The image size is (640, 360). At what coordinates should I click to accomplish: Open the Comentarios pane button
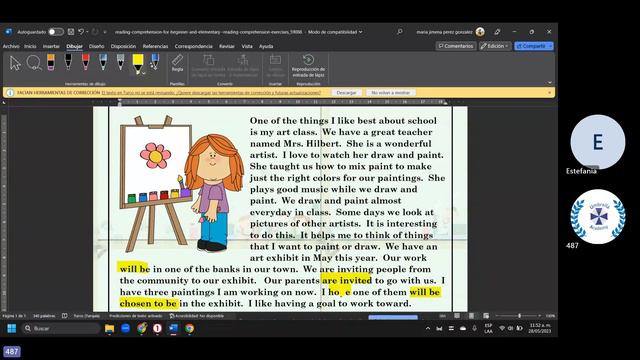click(x=456, y=46)
